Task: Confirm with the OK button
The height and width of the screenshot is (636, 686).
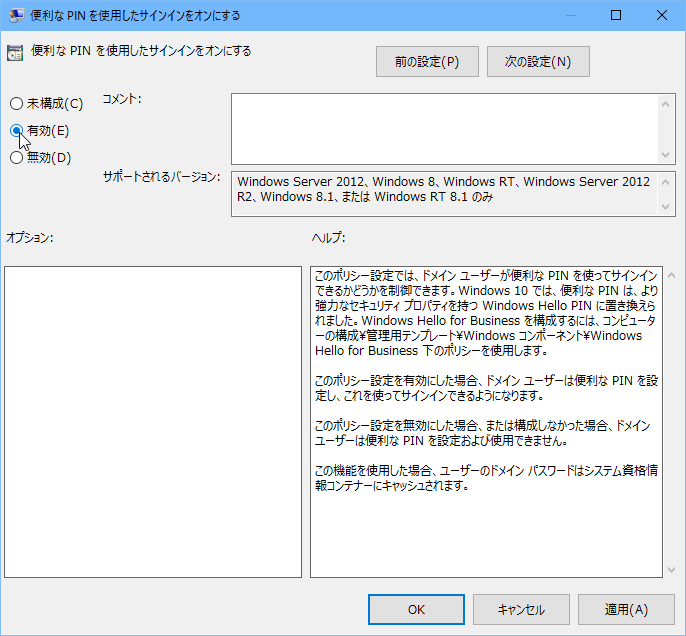Action: (x=416, y=609)
